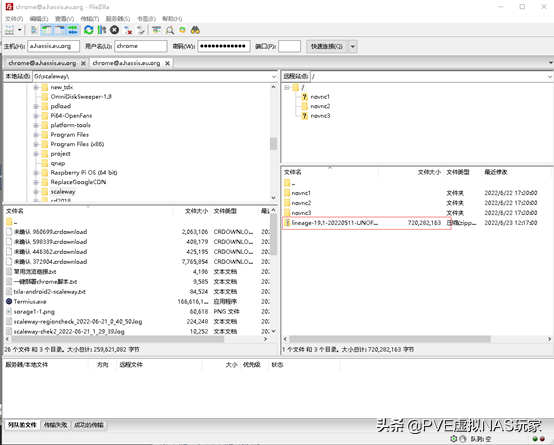Toggle synchronized browsing icon
This screenshot has height=445, width=554.
click(182, 30)
